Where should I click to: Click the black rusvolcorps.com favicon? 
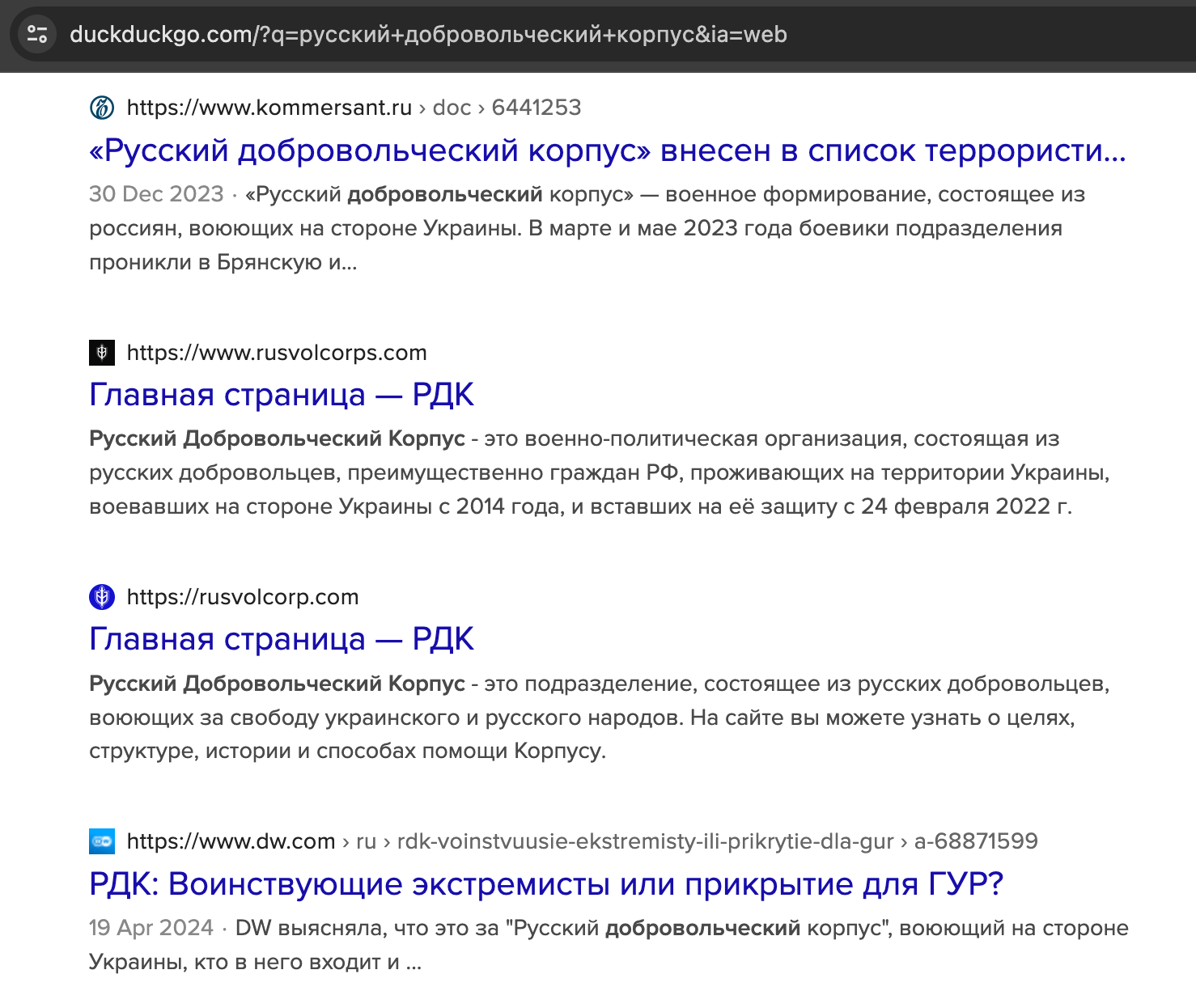pyautogui.click(x=102, y=353)
